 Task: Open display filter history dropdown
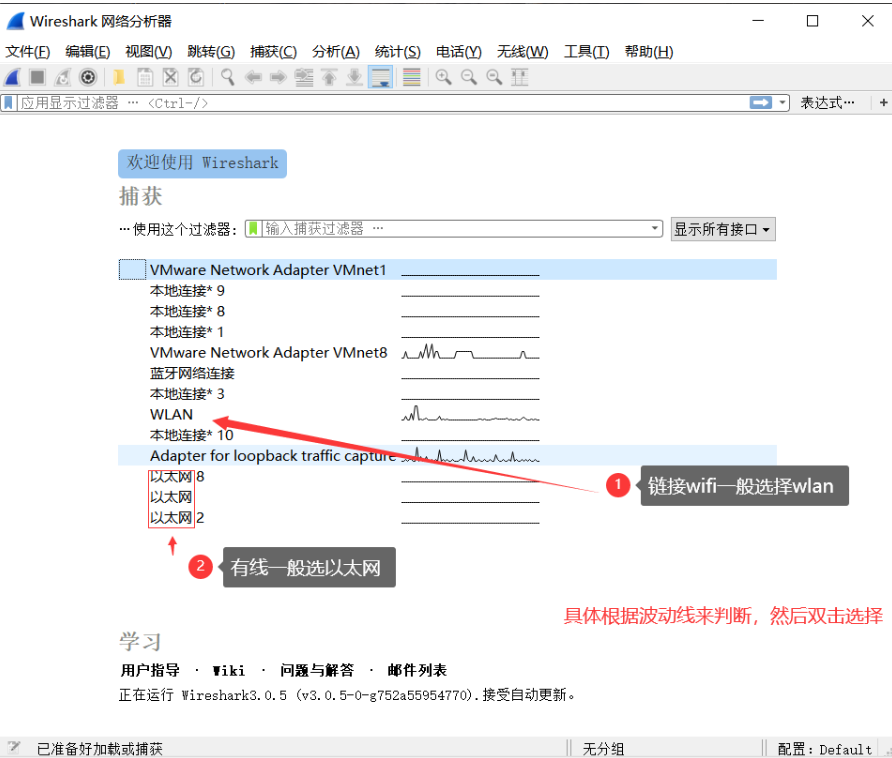[782, 103]
